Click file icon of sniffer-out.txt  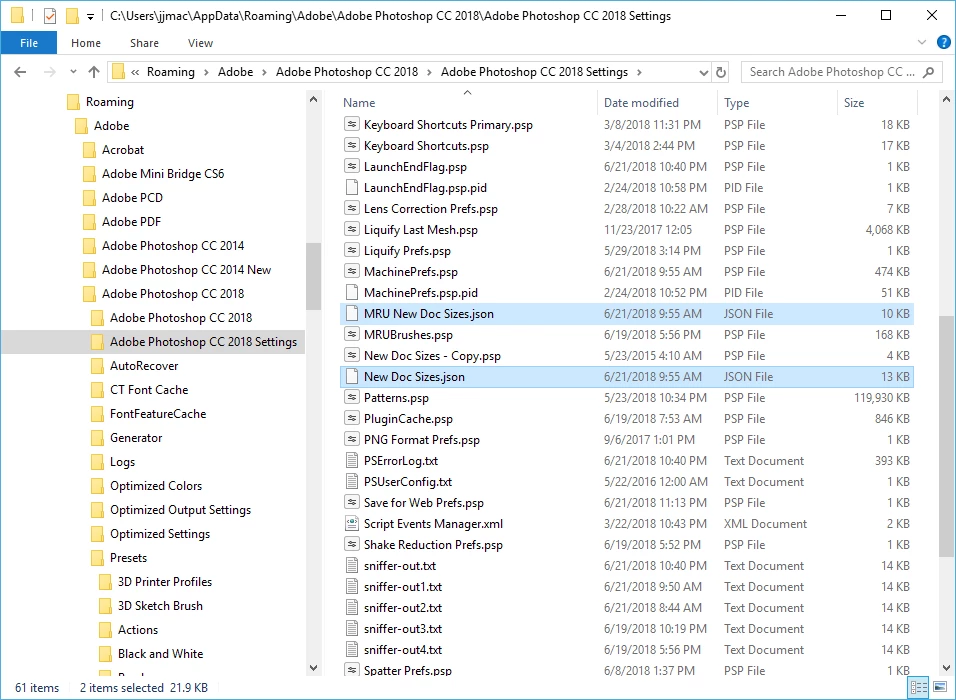click(351, 565)
